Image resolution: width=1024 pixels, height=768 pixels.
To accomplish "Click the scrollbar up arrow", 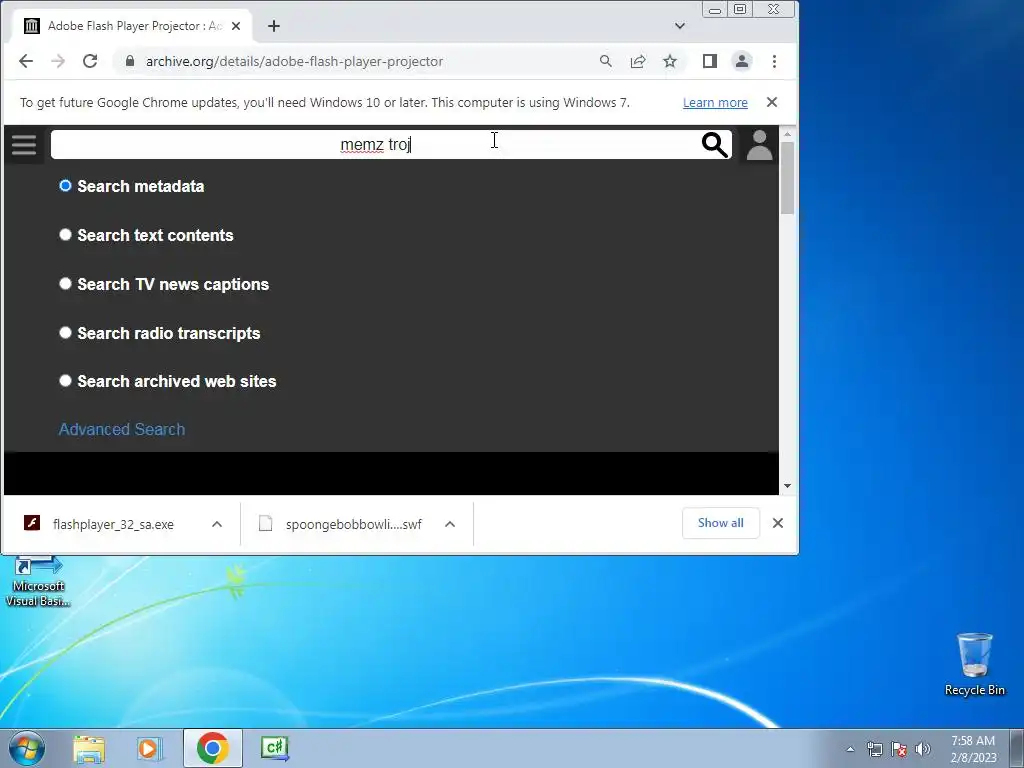I will [x=787, y=134].
